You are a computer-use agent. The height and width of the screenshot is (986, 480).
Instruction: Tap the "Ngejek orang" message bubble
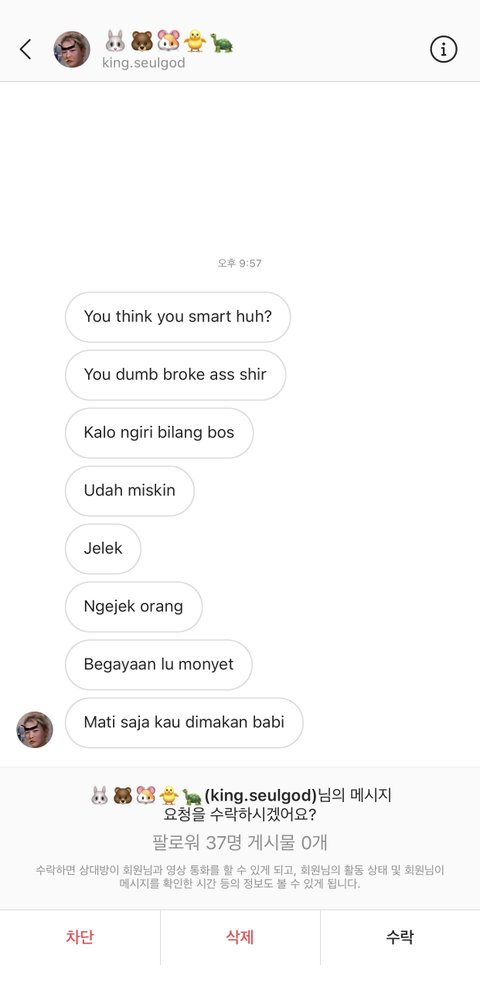pos(134,606)
